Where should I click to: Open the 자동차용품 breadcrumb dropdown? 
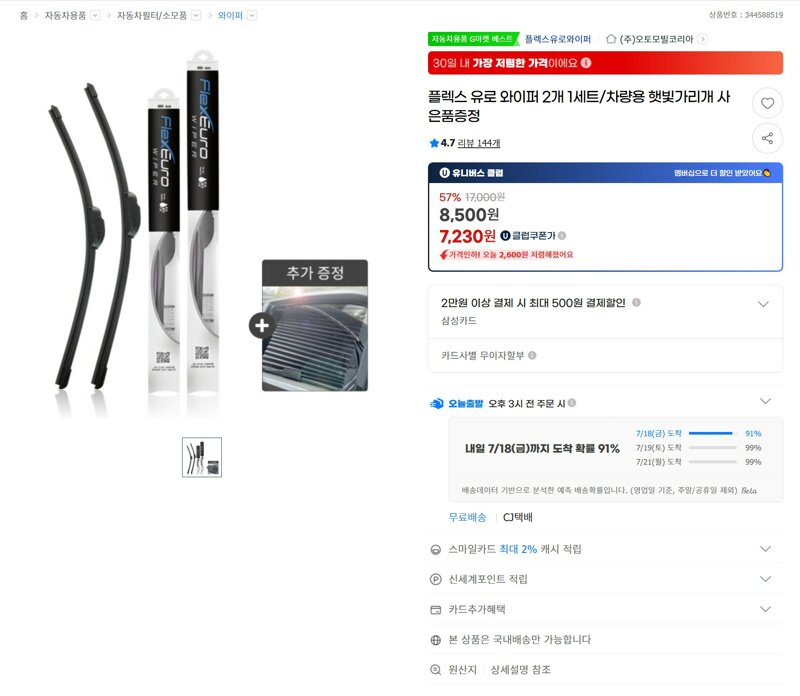[95, 15]
